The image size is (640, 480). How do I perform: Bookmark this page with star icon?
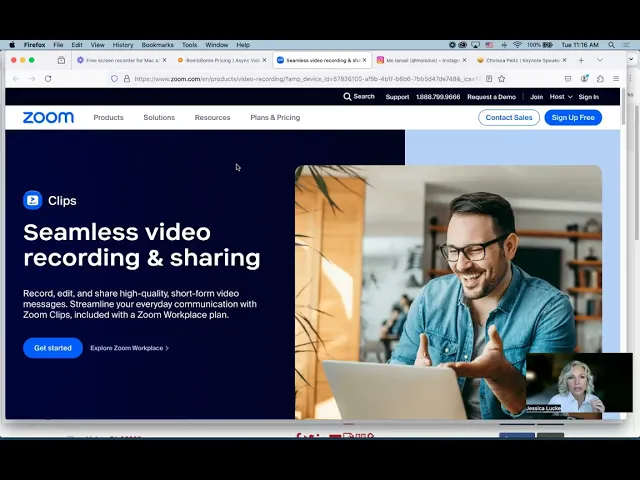tap(502, 79)
